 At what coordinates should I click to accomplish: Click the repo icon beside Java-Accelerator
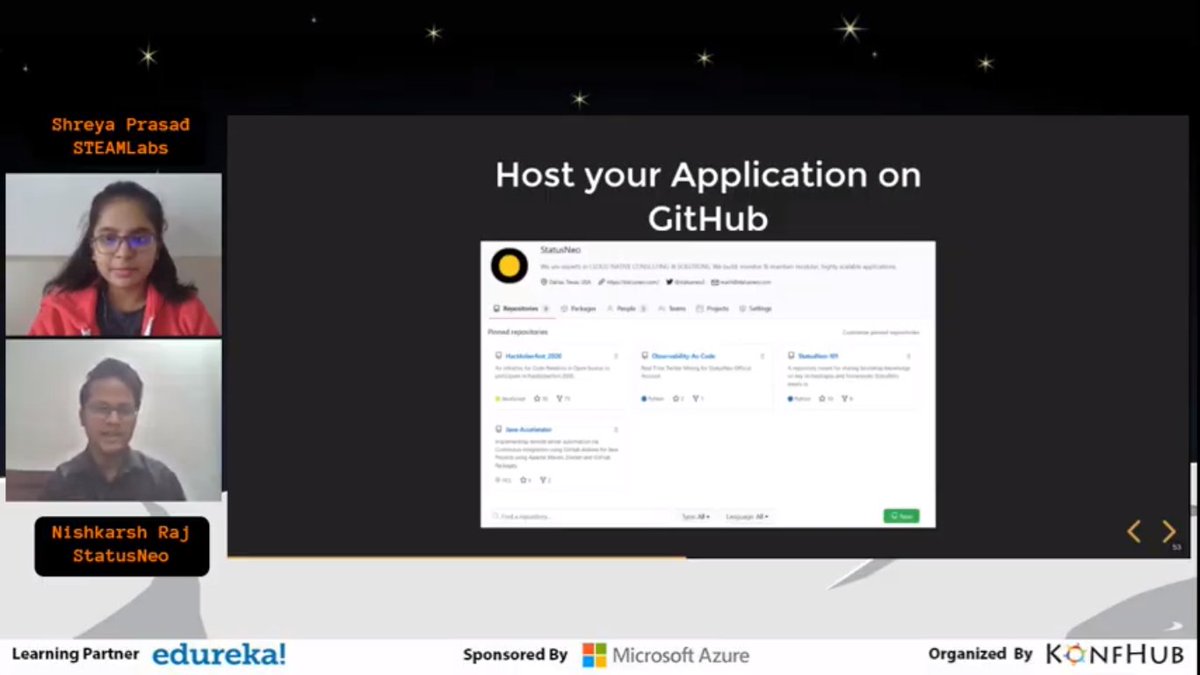click(x=498, y=430)
